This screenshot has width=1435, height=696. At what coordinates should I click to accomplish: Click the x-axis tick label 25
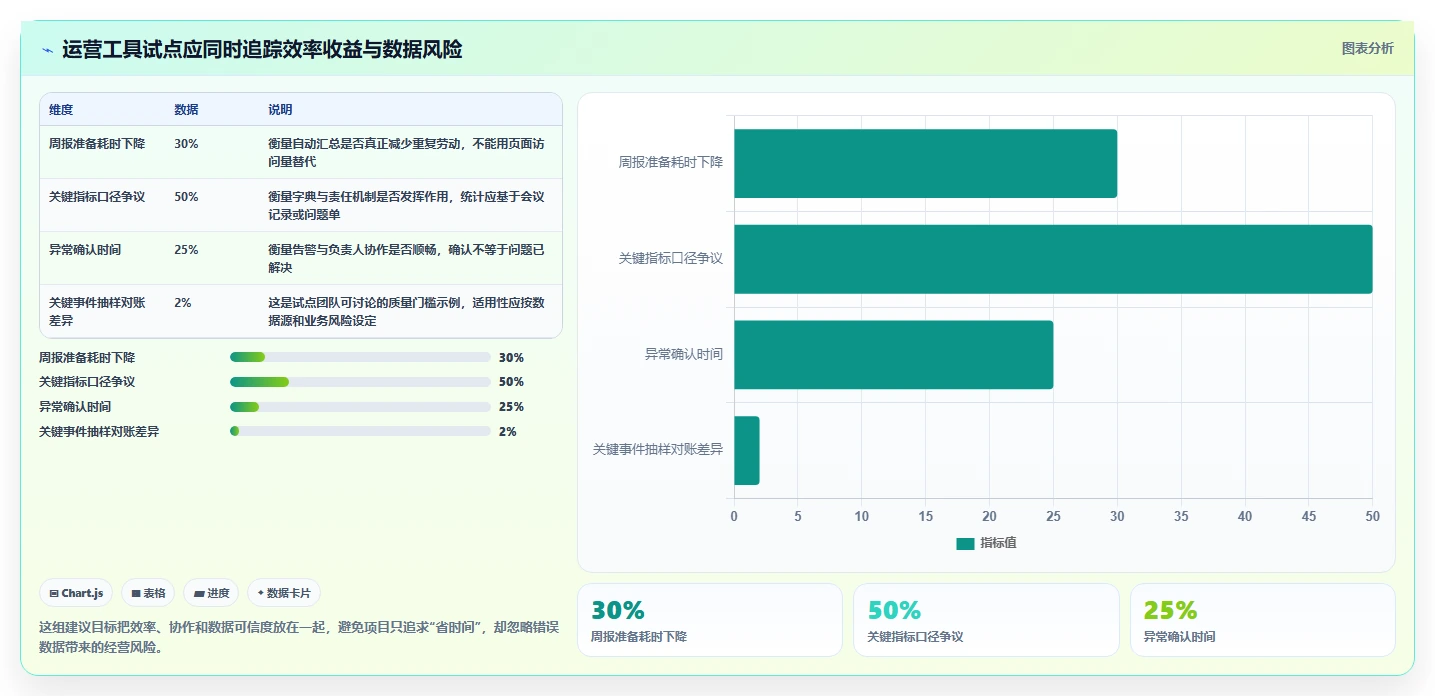1053,516
